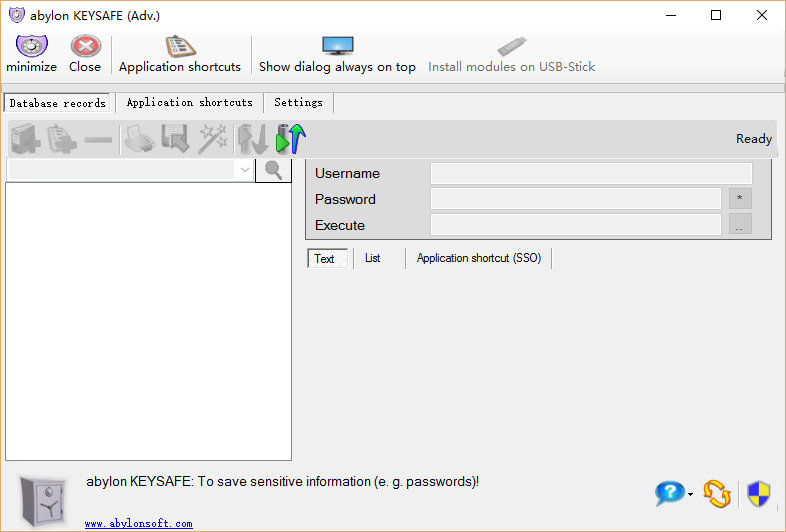Viewport: 786px width, 532px height.
Task: Toggle Show dialog always on top
Action: tap(337, 54)
